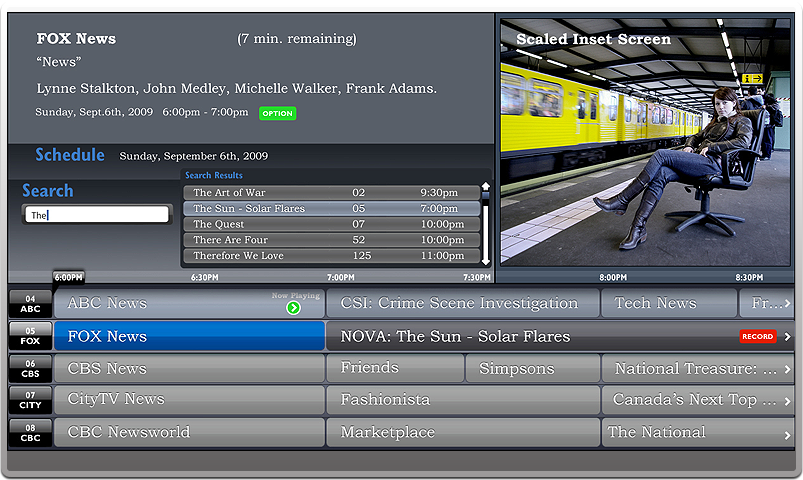Select channel 06 CBS badge

[30, 368]
